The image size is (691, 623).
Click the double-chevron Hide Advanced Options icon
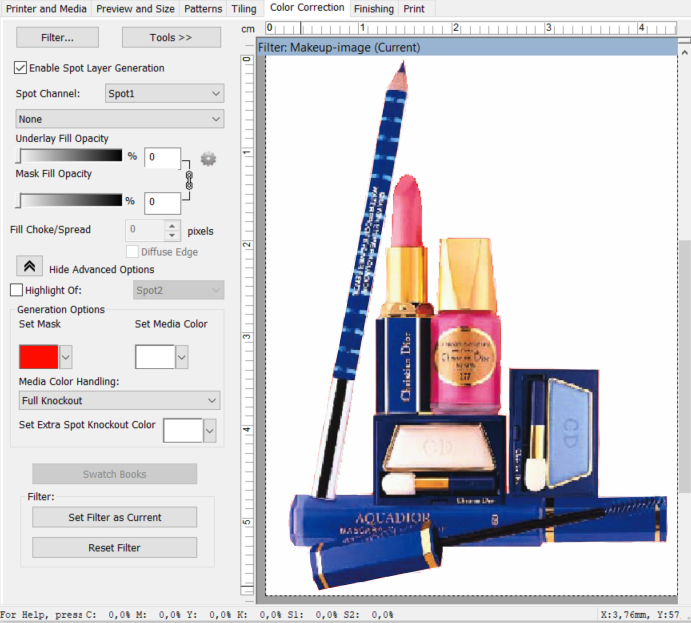click(29, 268)
